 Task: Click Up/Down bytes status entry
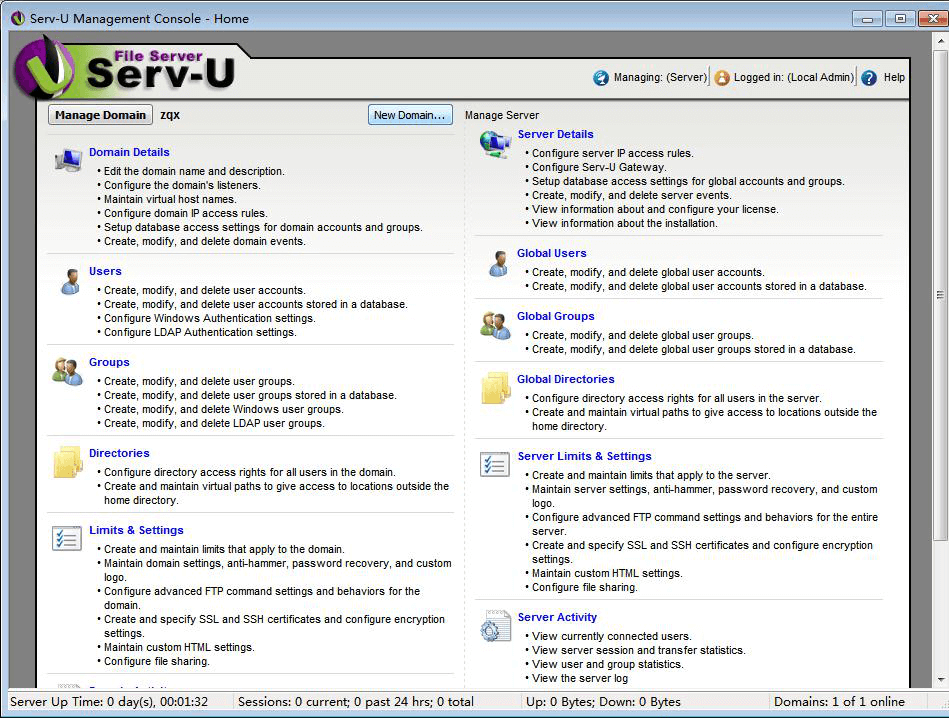[x=603, y=702]
